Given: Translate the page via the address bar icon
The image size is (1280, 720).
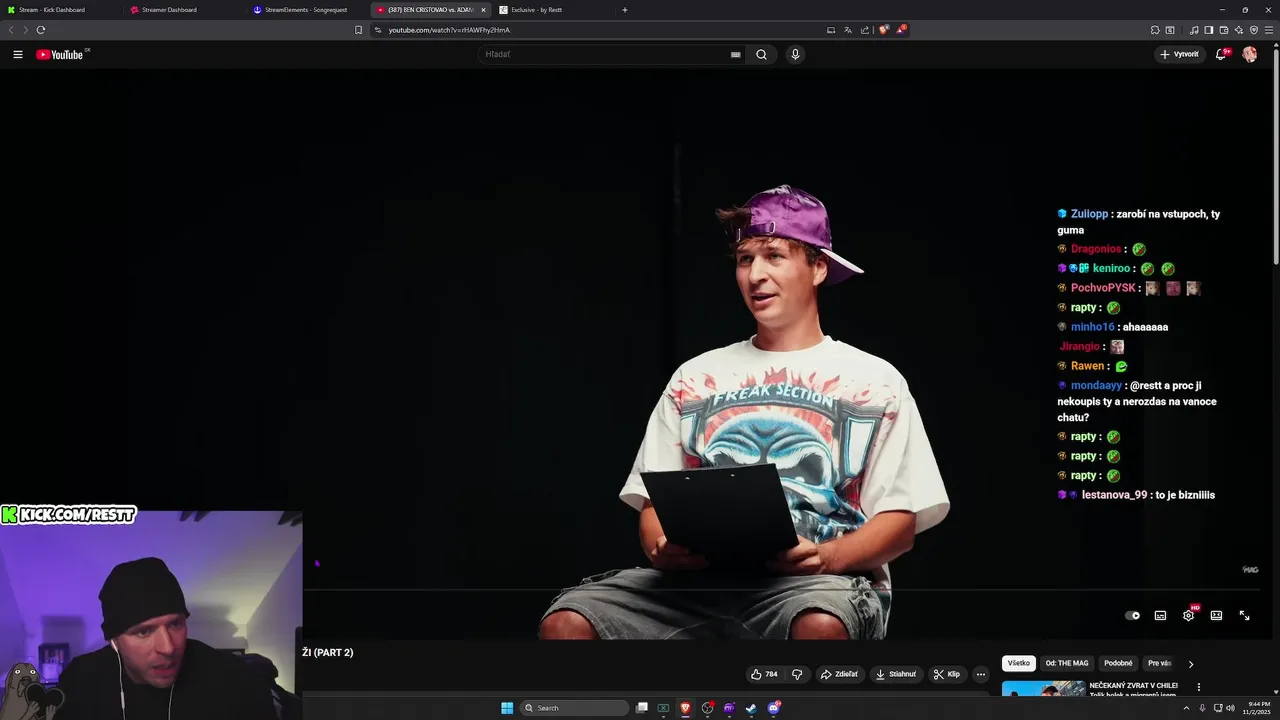Looking at the screenshot, I should 848,30.
